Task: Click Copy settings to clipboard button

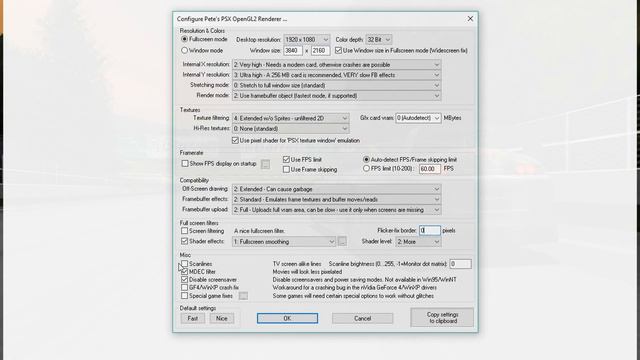Action: [442, 318]
